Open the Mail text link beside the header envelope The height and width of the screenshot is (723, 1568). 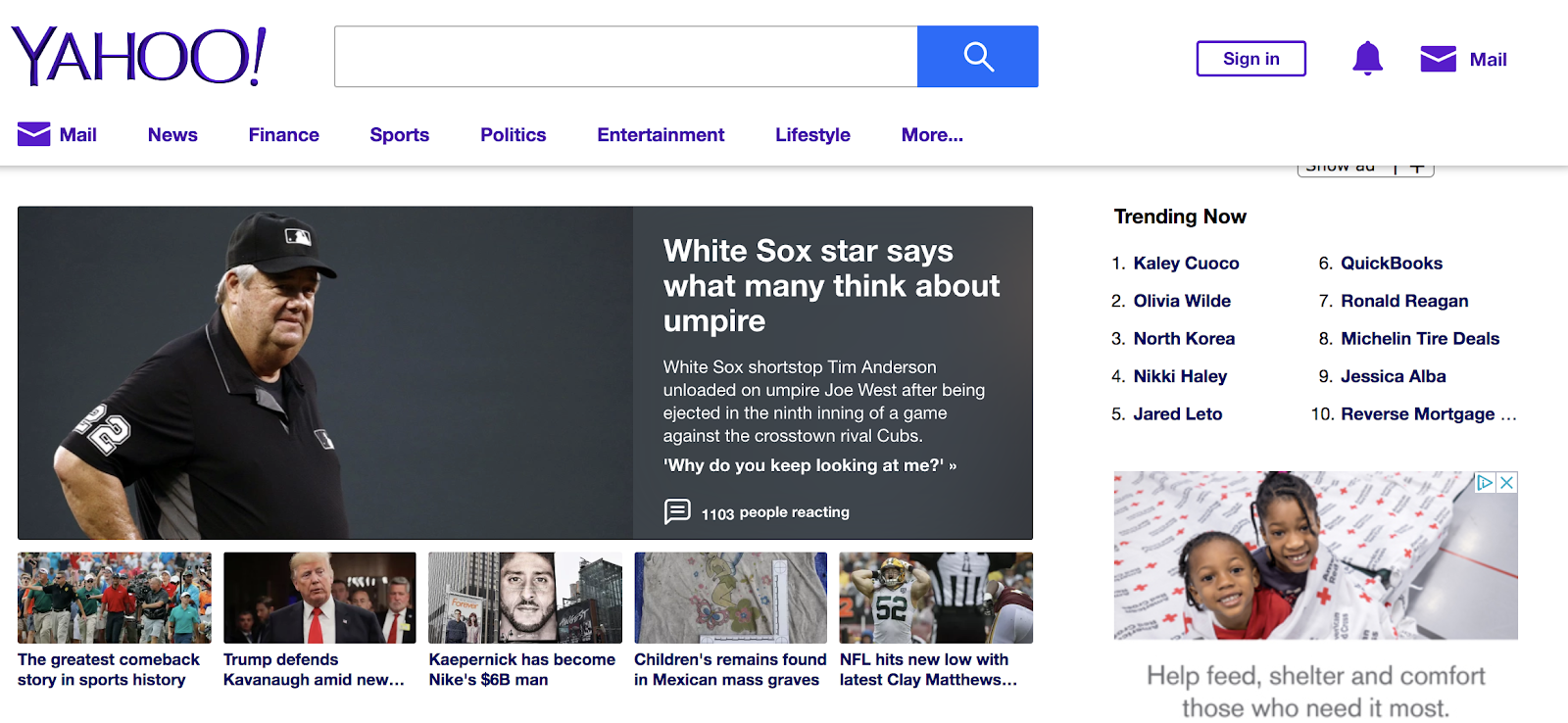[1488, 60]
